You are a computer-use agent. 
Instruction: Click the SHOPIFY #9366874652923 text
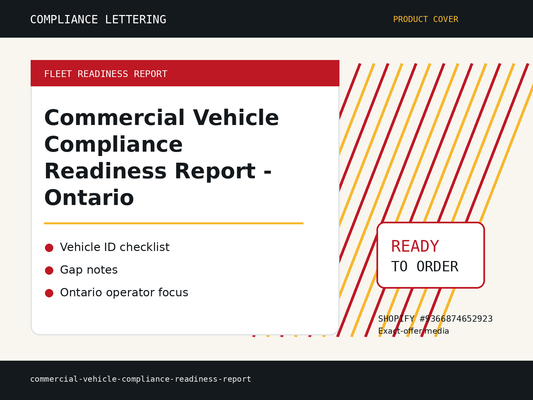(435, 319)
